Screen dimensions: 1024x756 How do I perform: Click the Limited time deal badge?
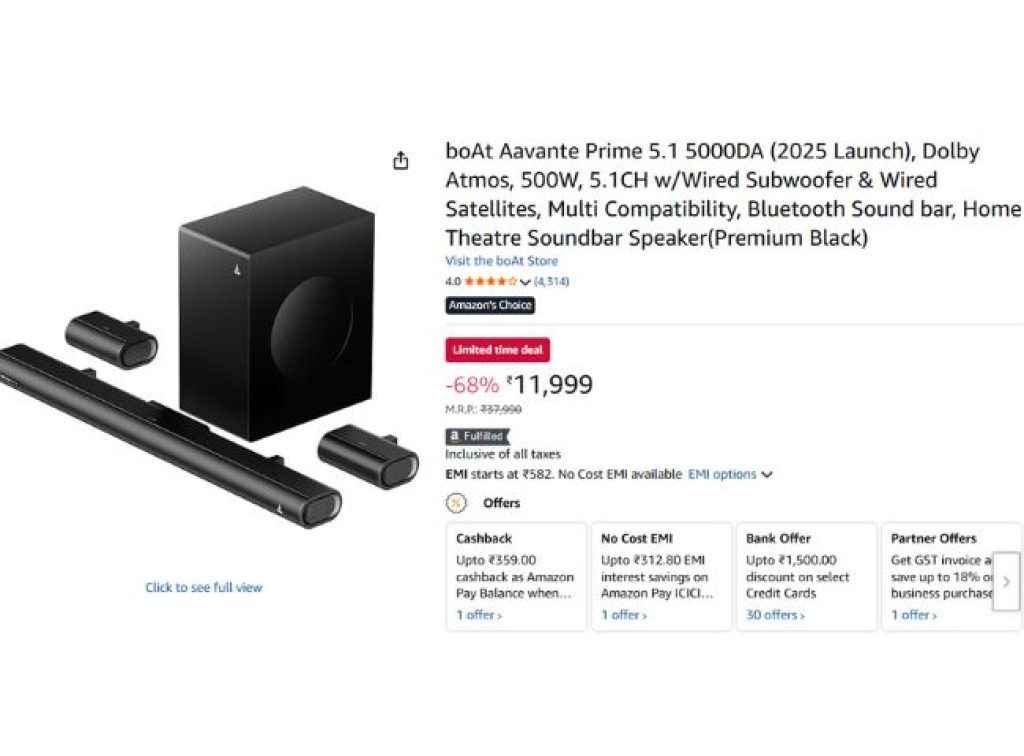pyautogui.click(x=497, y=350)
